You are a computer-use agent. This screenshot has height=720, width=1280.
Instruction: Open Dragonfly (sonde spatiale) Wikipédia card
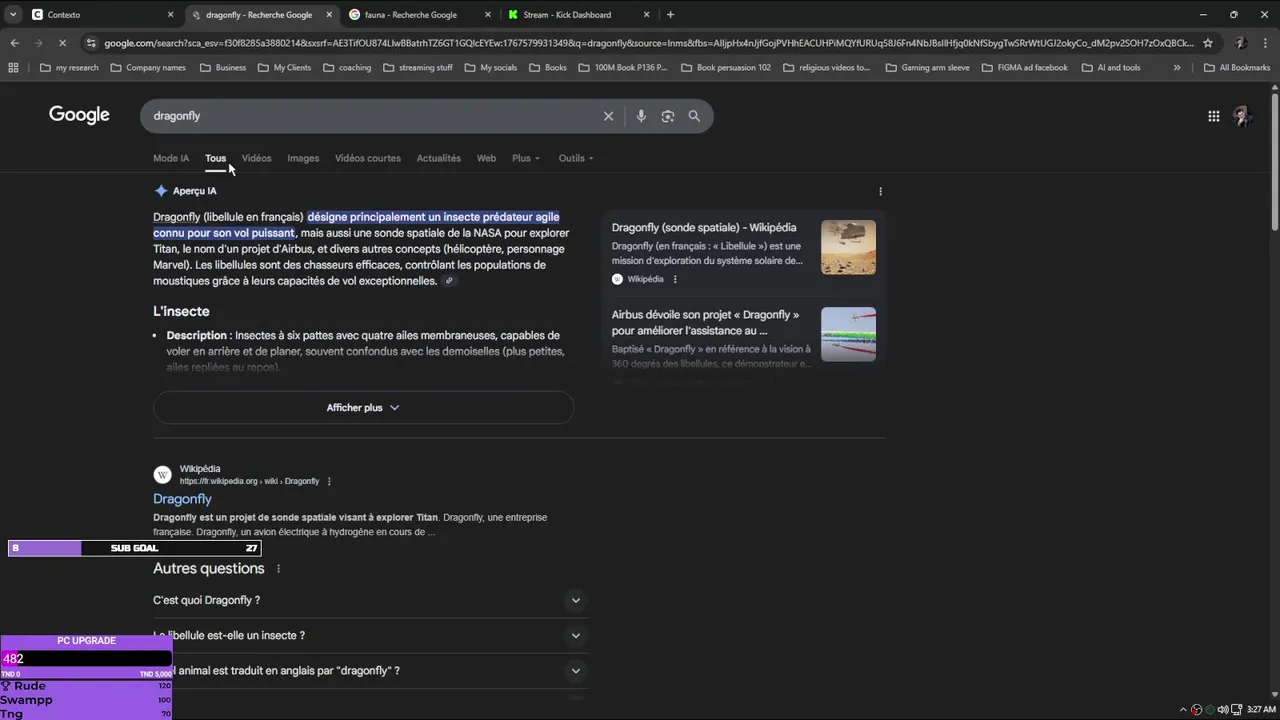(x=704, y=228)
